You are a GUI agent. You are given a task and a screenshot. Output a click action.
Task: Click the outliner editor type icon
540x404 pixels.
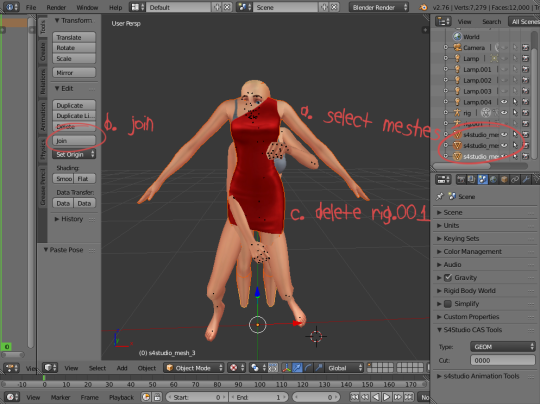click(443, 21)
